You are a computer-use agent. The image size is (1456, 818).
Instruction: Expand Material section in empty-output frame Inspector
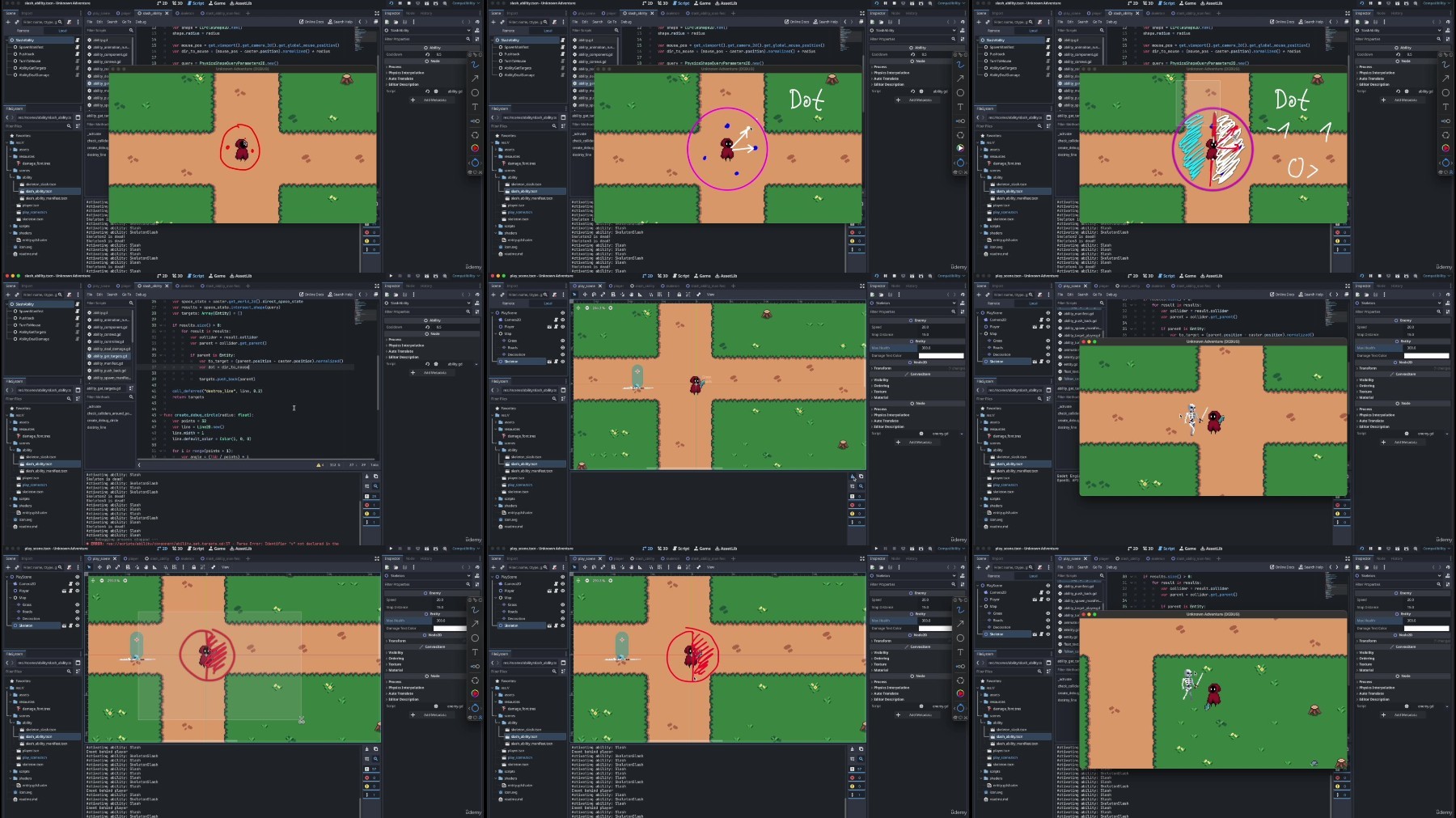[x=917, y=397]
